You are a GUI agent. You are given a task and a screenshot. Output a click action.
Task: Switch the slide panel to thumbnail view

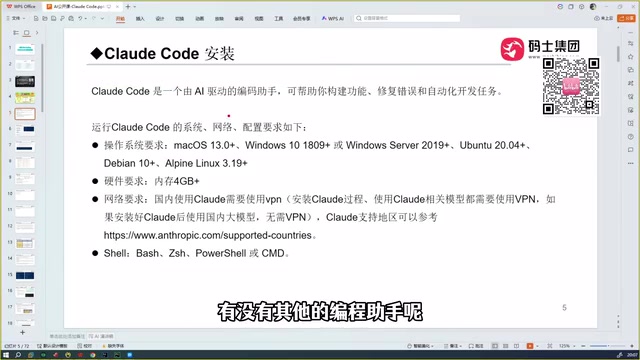click(27, 33)
